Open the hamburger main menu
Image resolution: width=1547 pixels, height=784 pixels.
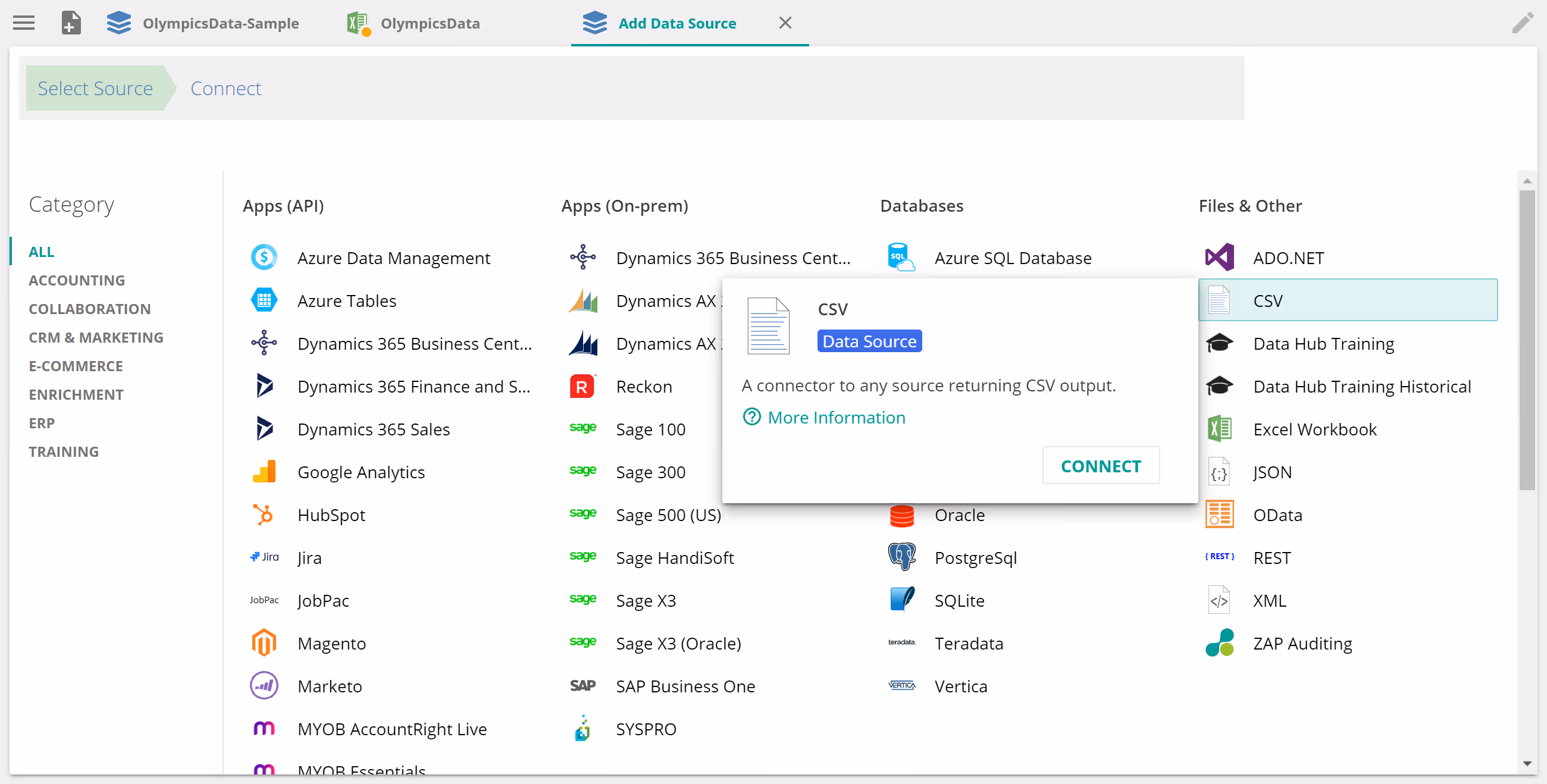24,23
